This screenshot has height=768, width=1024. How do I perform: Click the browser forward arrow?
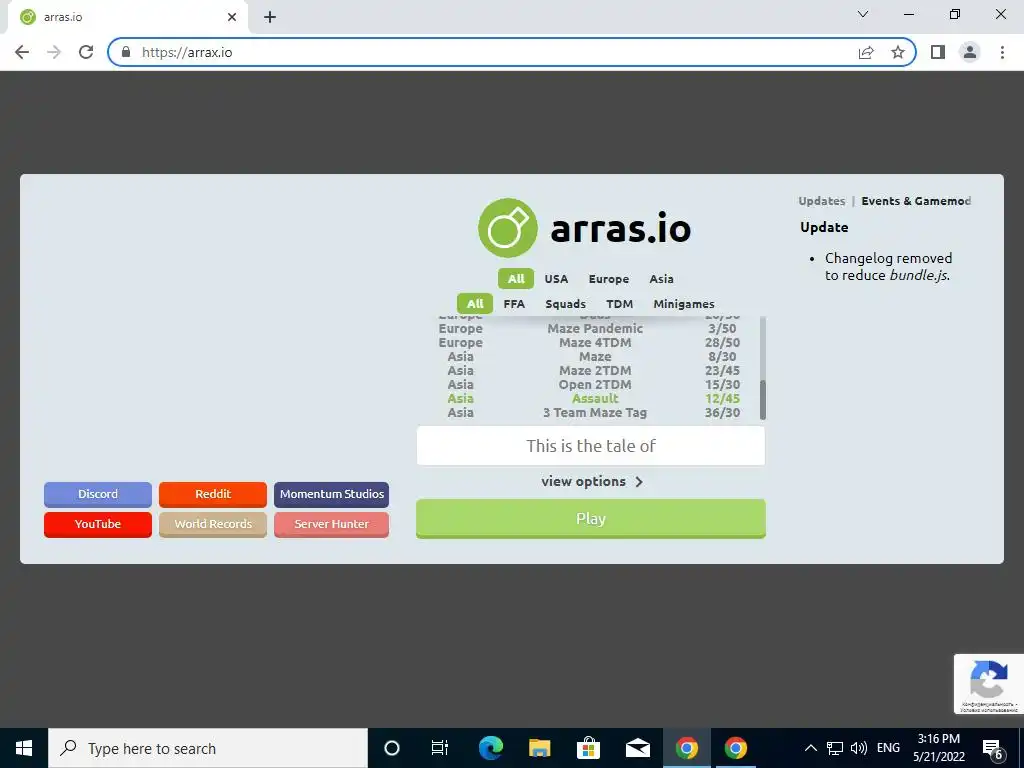[54, 52]
